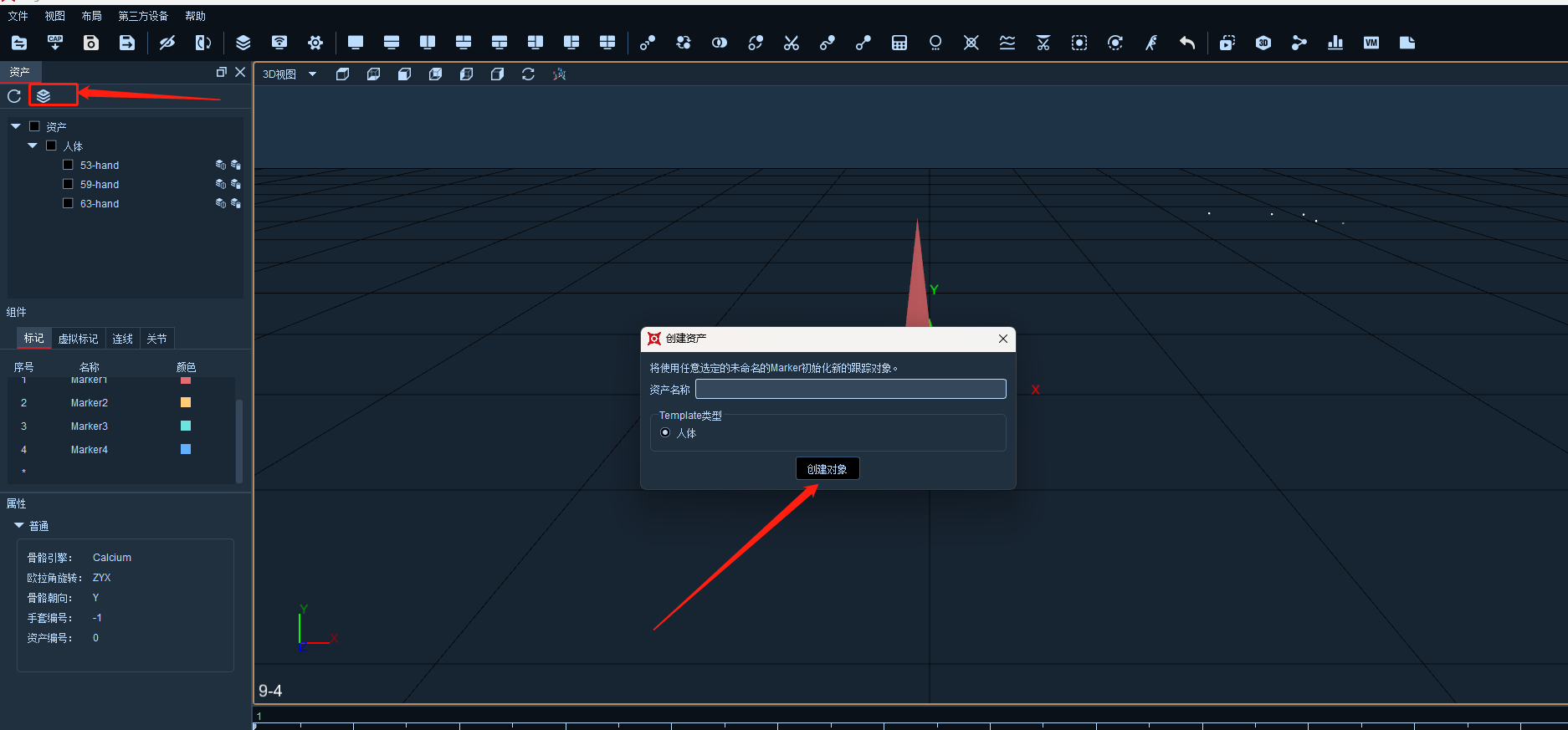Click the undo arrow icon
The image size is (1568, 730).
(1187, 43)
